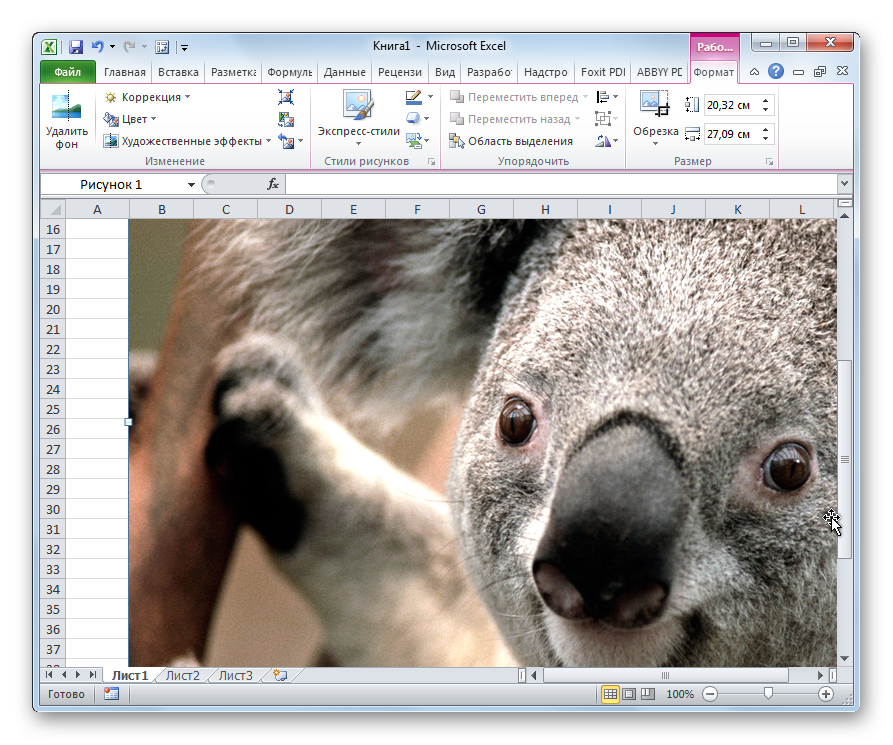The height and width of the screenshot is (745, 893).
Task: Enable Normal view in status bar
Action: pos(609,694)
